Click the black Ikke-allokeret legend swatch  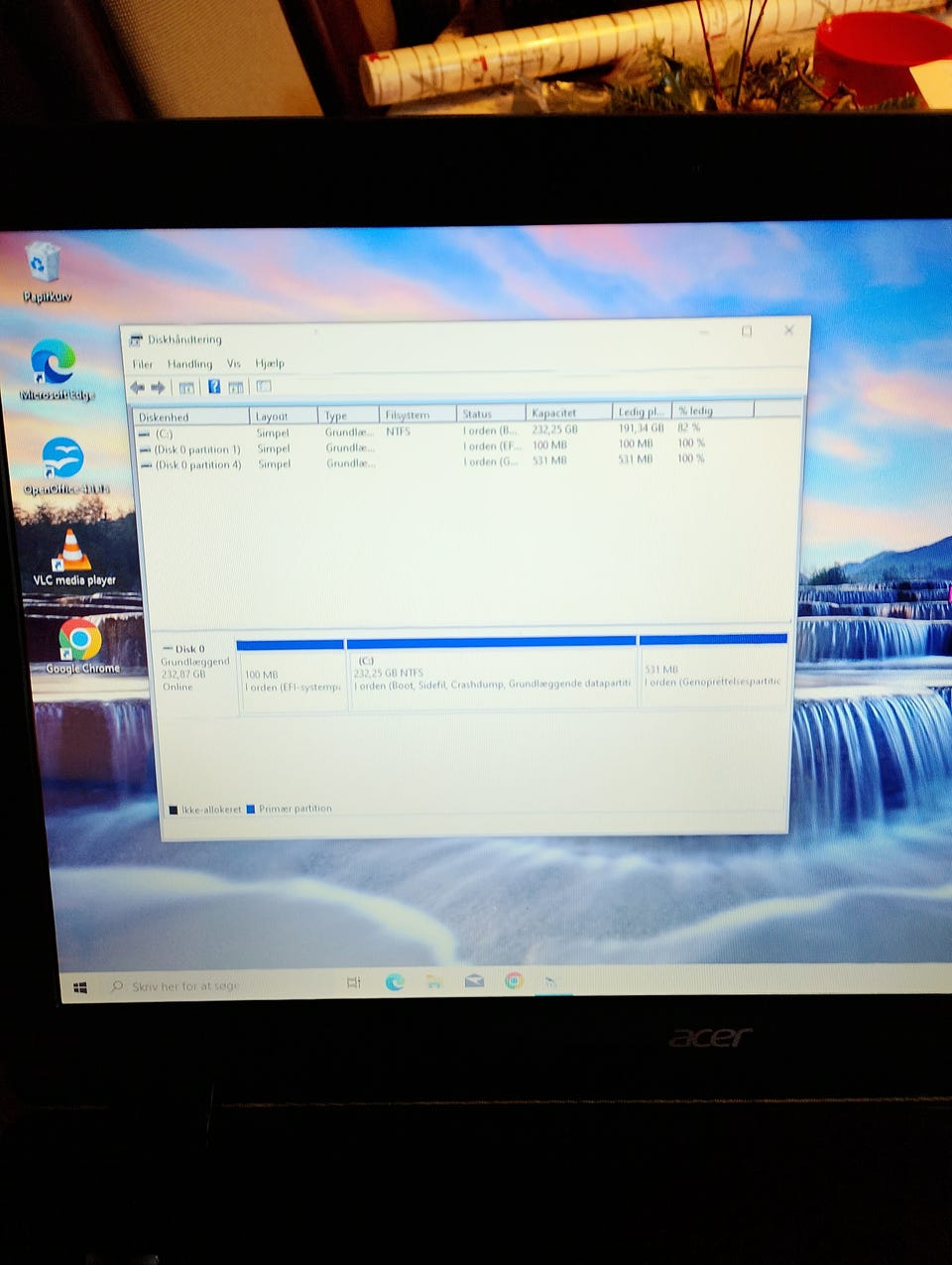[x=173, y=810]
